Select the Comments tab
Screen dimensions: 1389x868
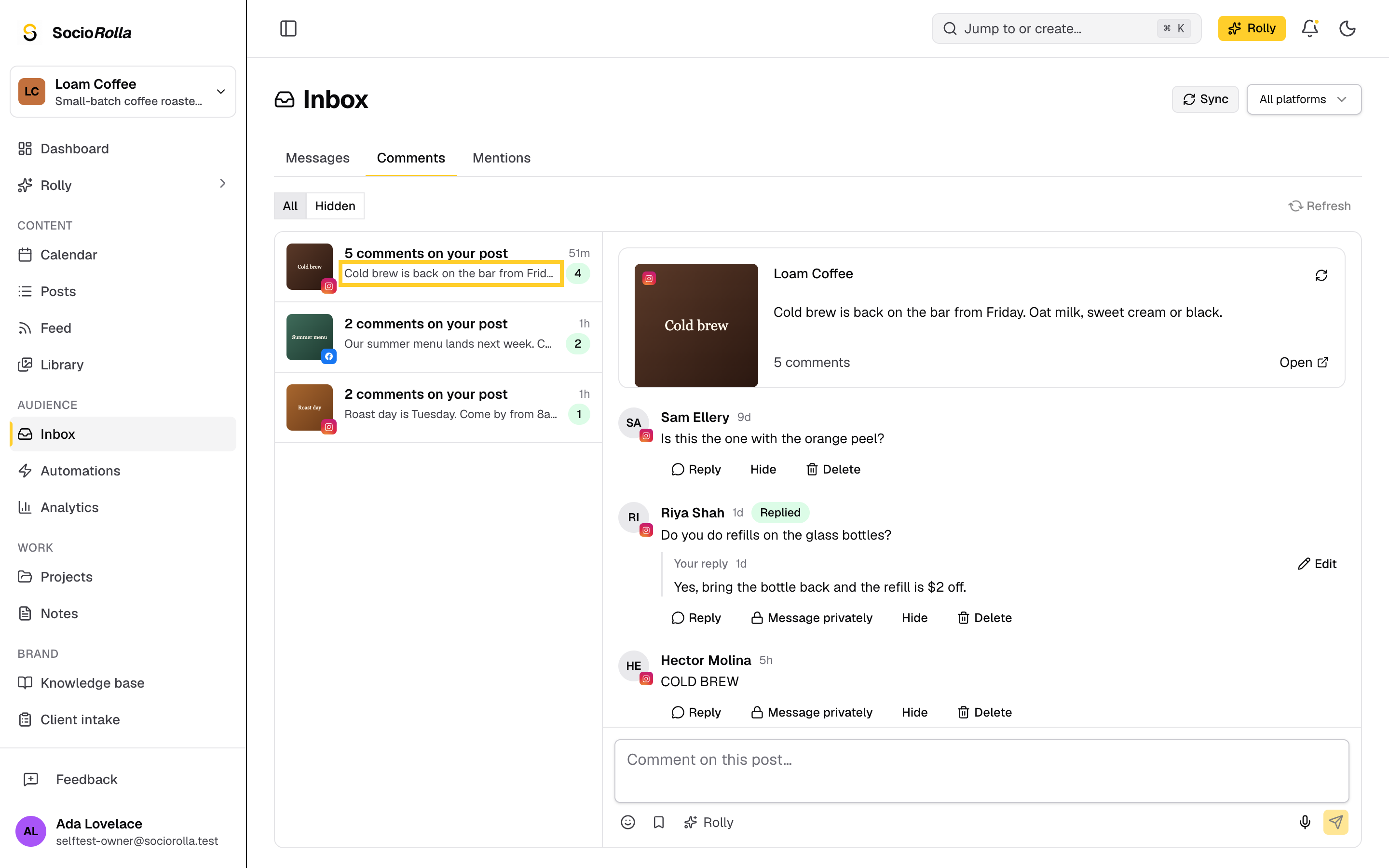tap(411, 158)
